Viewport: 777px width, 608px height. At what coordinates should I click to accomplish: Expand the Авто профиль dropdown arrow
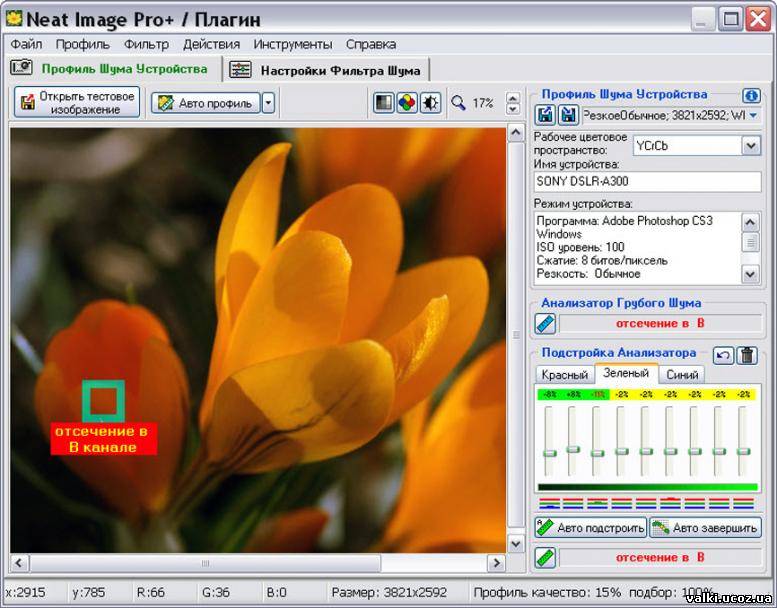pyautogui.click(x=268, y=103)
